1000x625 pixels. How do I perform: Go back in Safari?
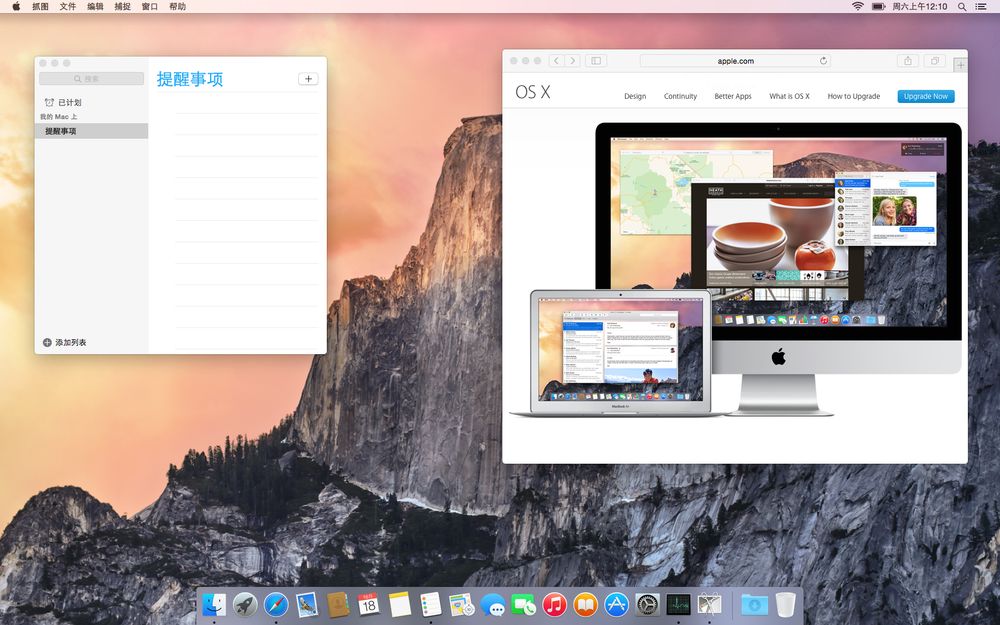coord(556,61)
